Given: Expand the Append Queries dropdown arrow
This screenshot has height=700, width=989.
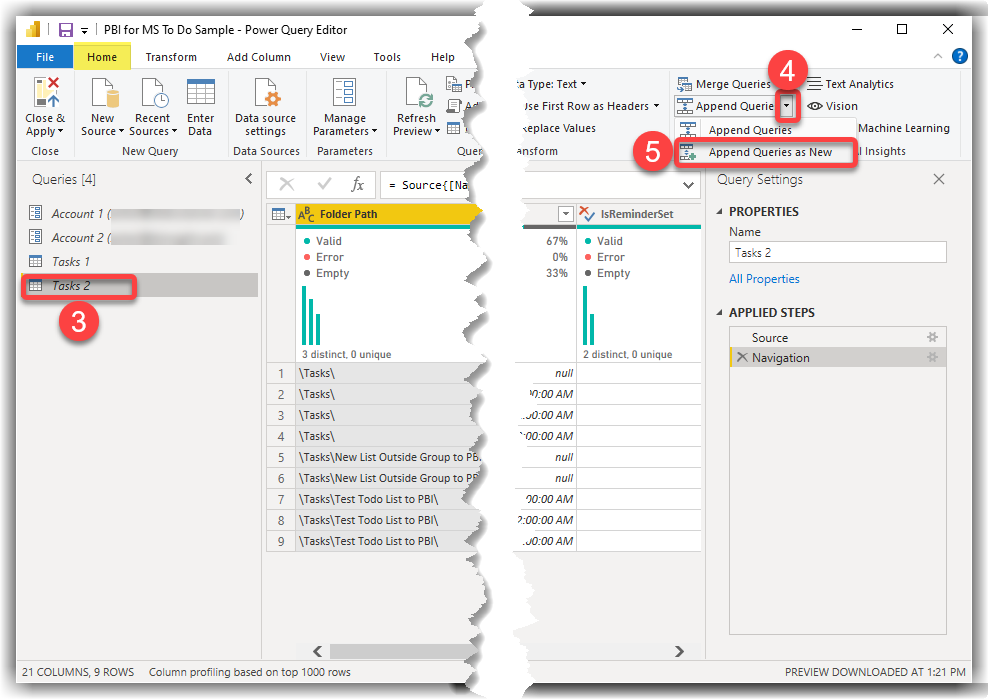Looking at the screenshot, I should (x=787, y=106).
